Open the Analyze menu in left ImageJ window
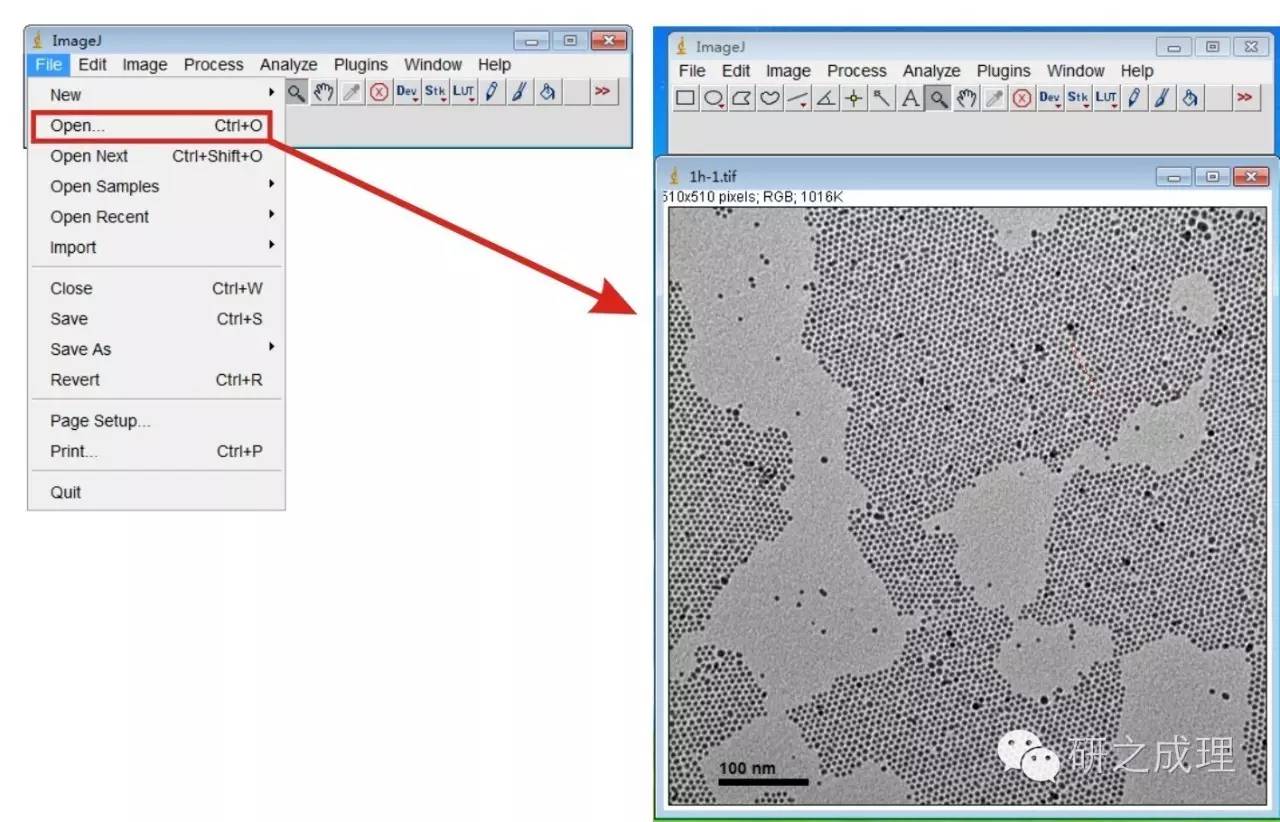1280x822 pixels. coord(289,65)
